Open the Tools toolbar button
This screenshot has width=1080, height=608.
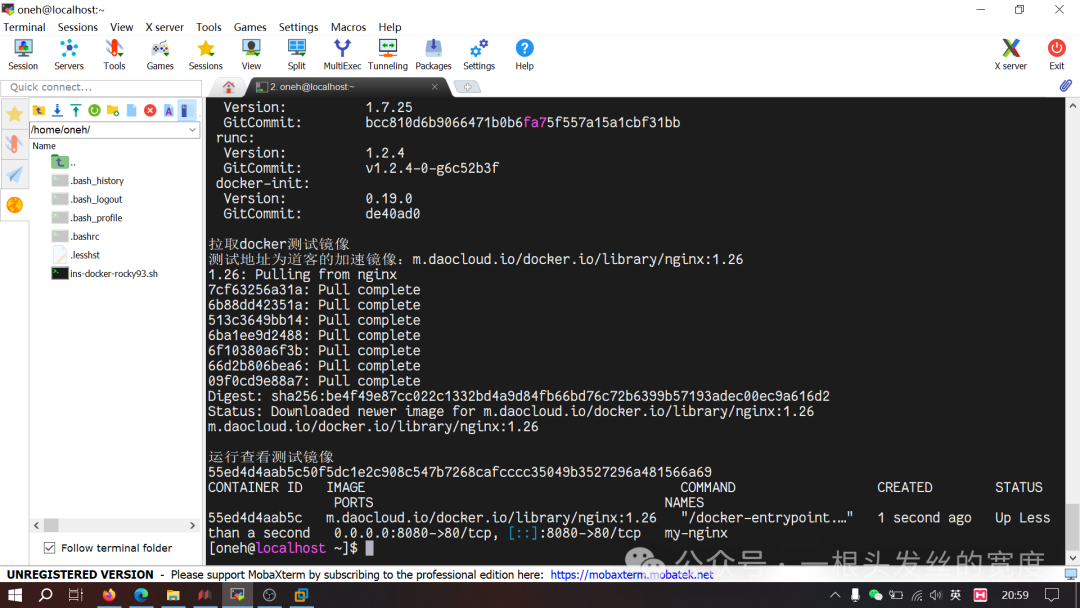(114, 54)
